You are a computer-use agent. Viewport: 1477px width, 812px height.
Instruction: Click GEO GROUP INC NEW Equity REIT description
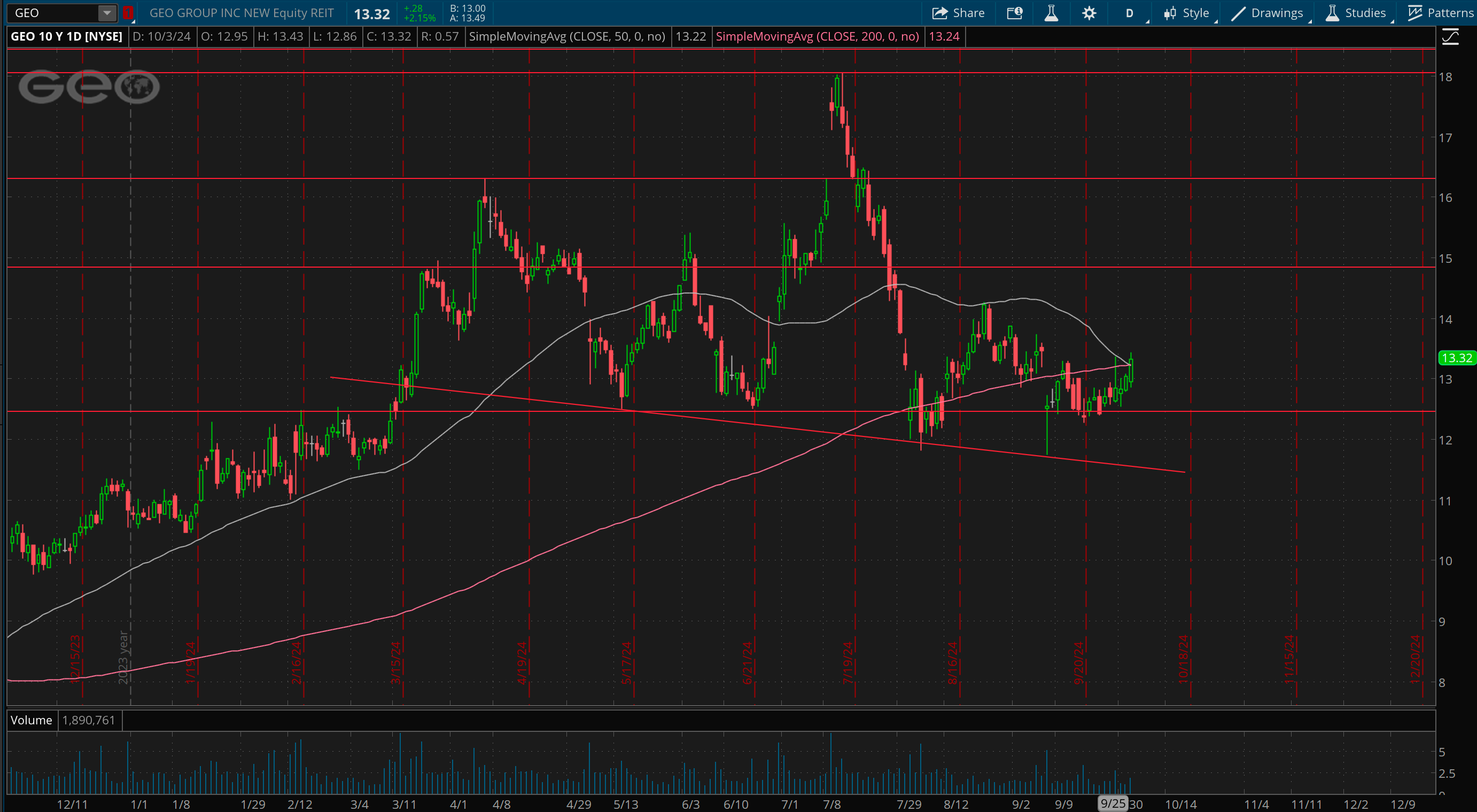(242, 13)
